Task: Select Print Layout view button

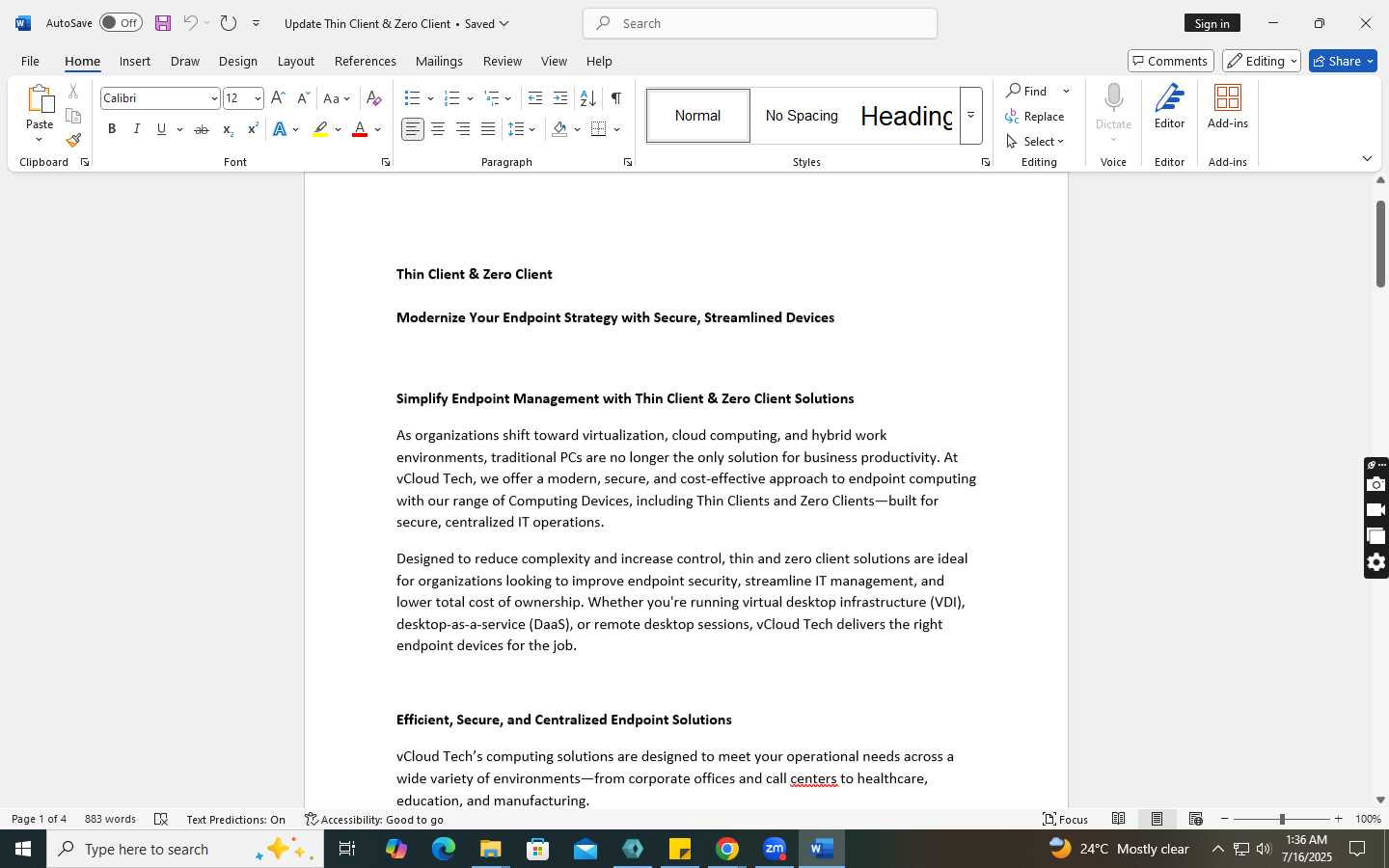Action: pos(1157,819)
